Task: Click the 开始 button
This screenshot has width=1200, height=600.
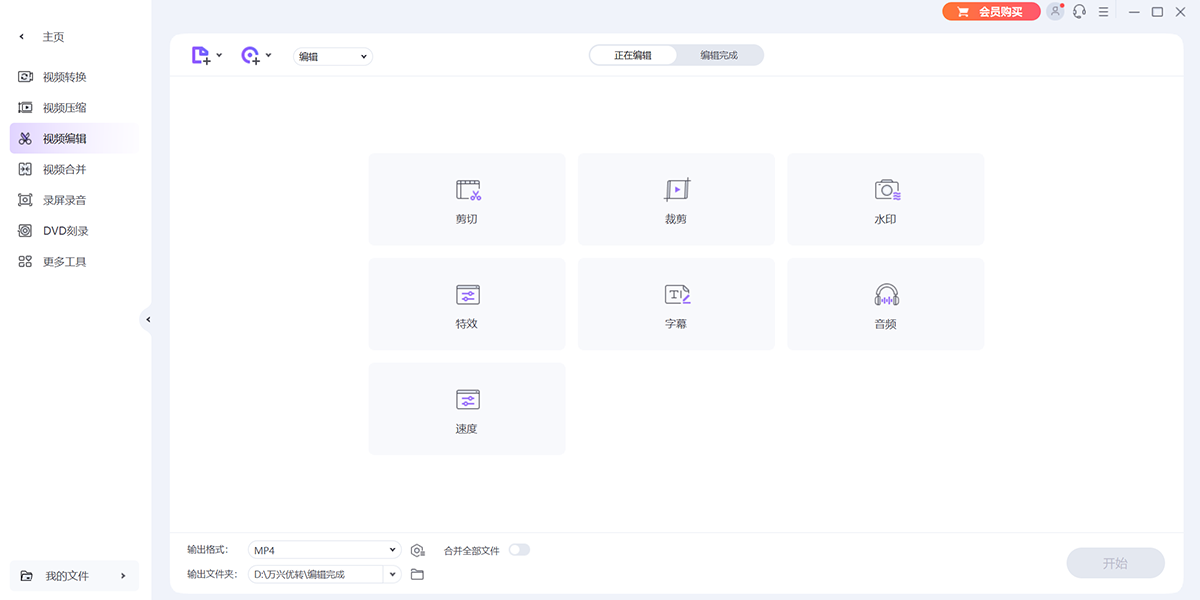Action: pyautogui.click(x=1115, y=563)
